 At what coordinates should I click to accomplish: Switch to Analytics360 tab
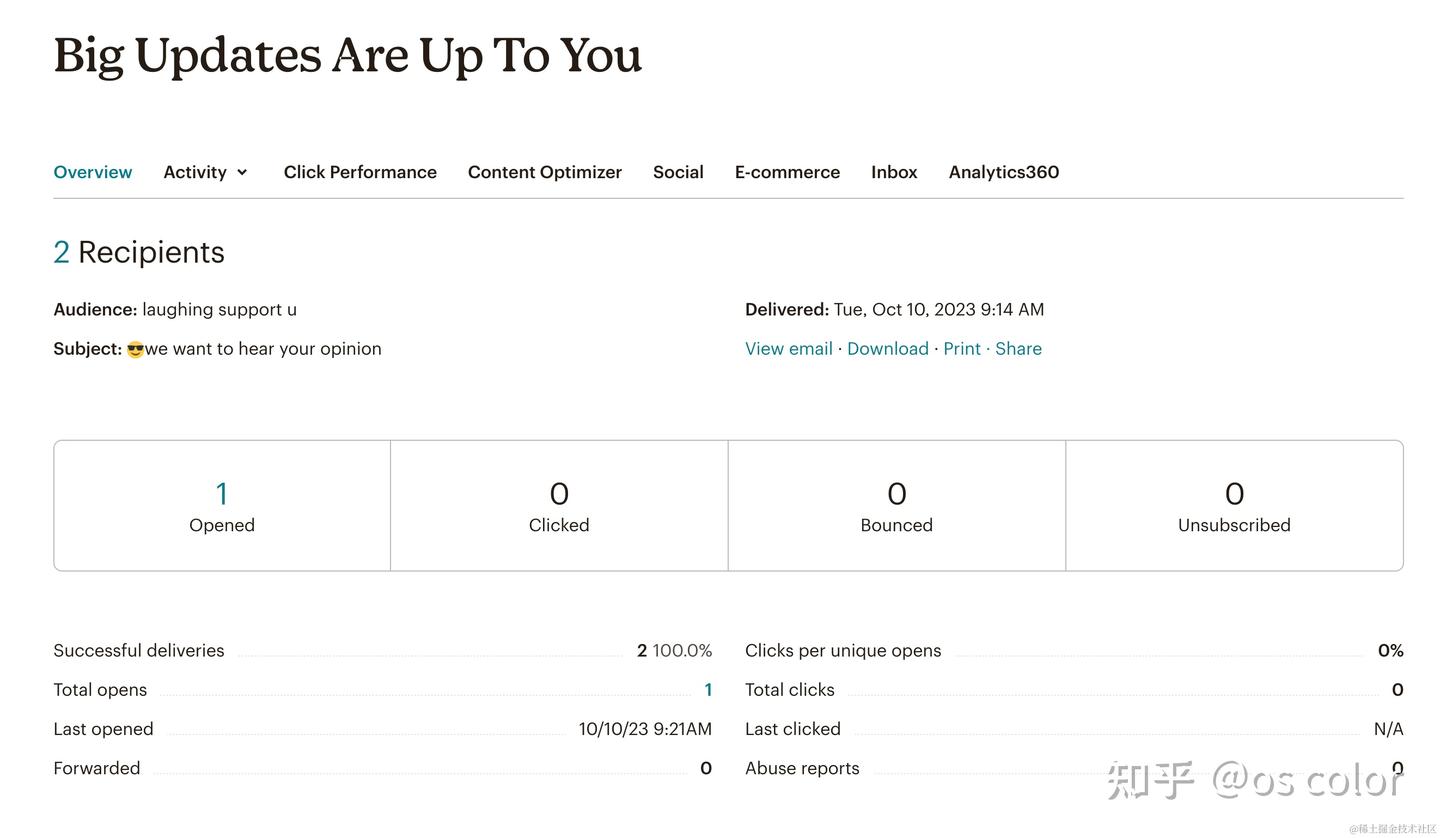tap(1003, 172)
